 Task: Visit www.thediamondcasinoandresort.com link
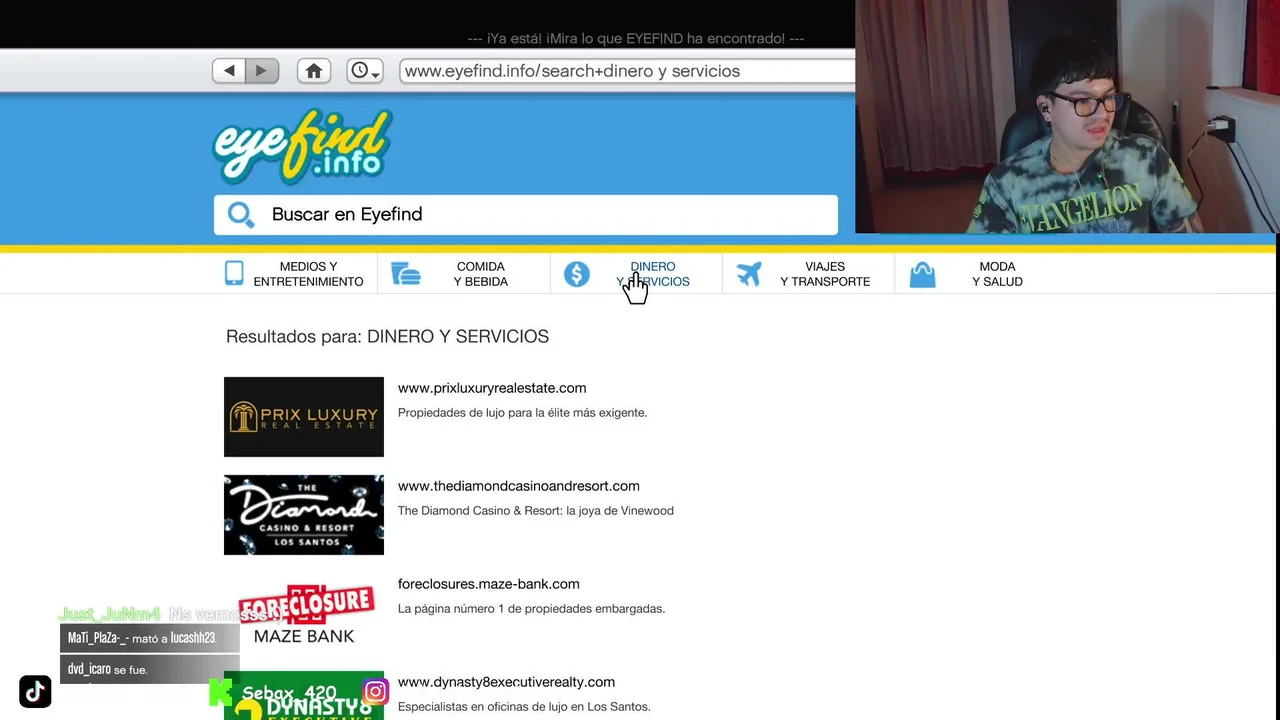point(518,486)
